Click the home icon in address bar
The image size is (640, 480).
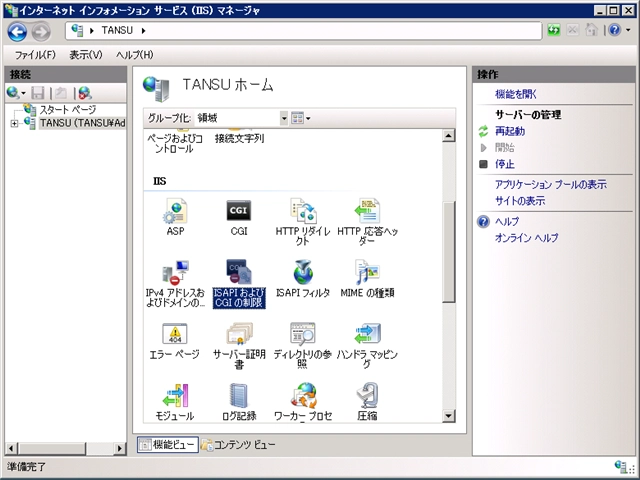pos(591,30)
